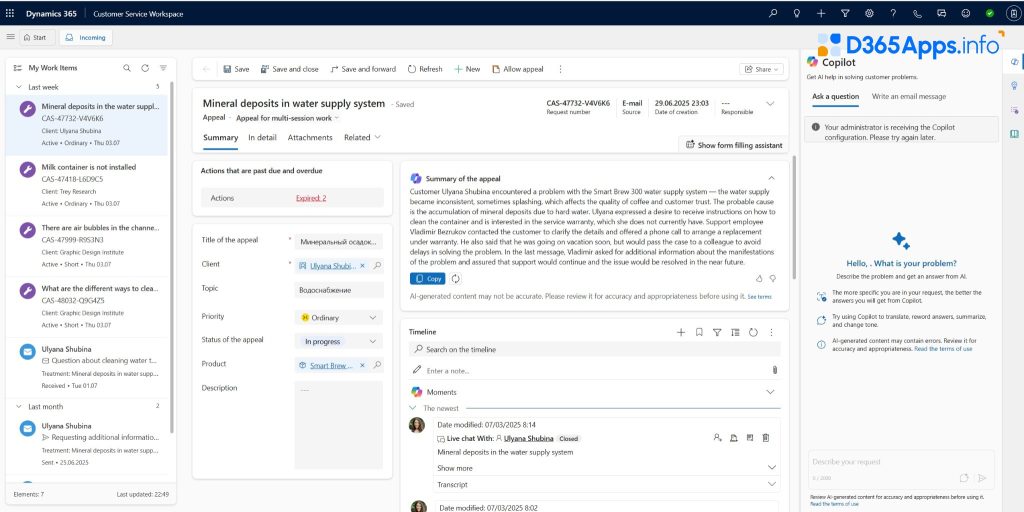Screen dimensions: 1024x512
Task: Regenerate the appeal summary
Action: coord(456,279)
